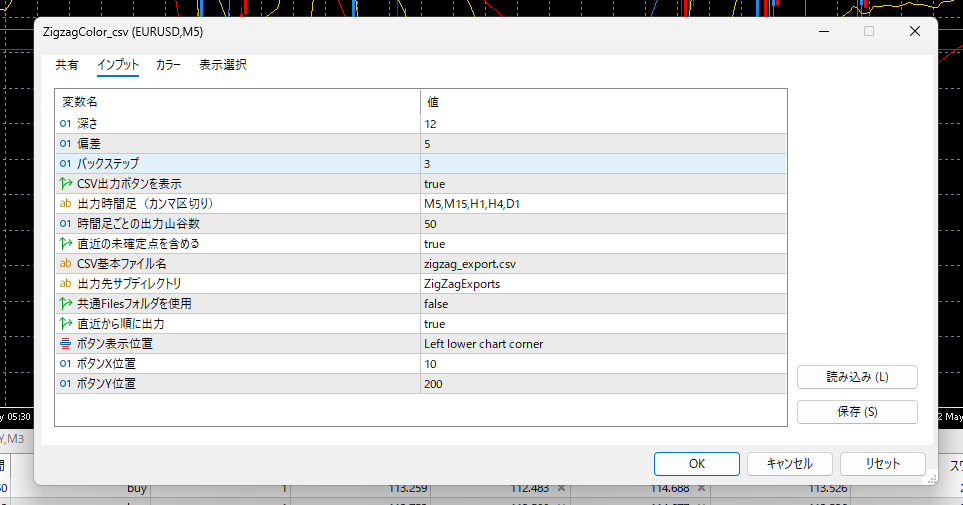The width and height of the screenshot is (963, 505).
Task: Click the integer icon beside 時間足ごとの出力山谷数
Action: click(66, 224)
